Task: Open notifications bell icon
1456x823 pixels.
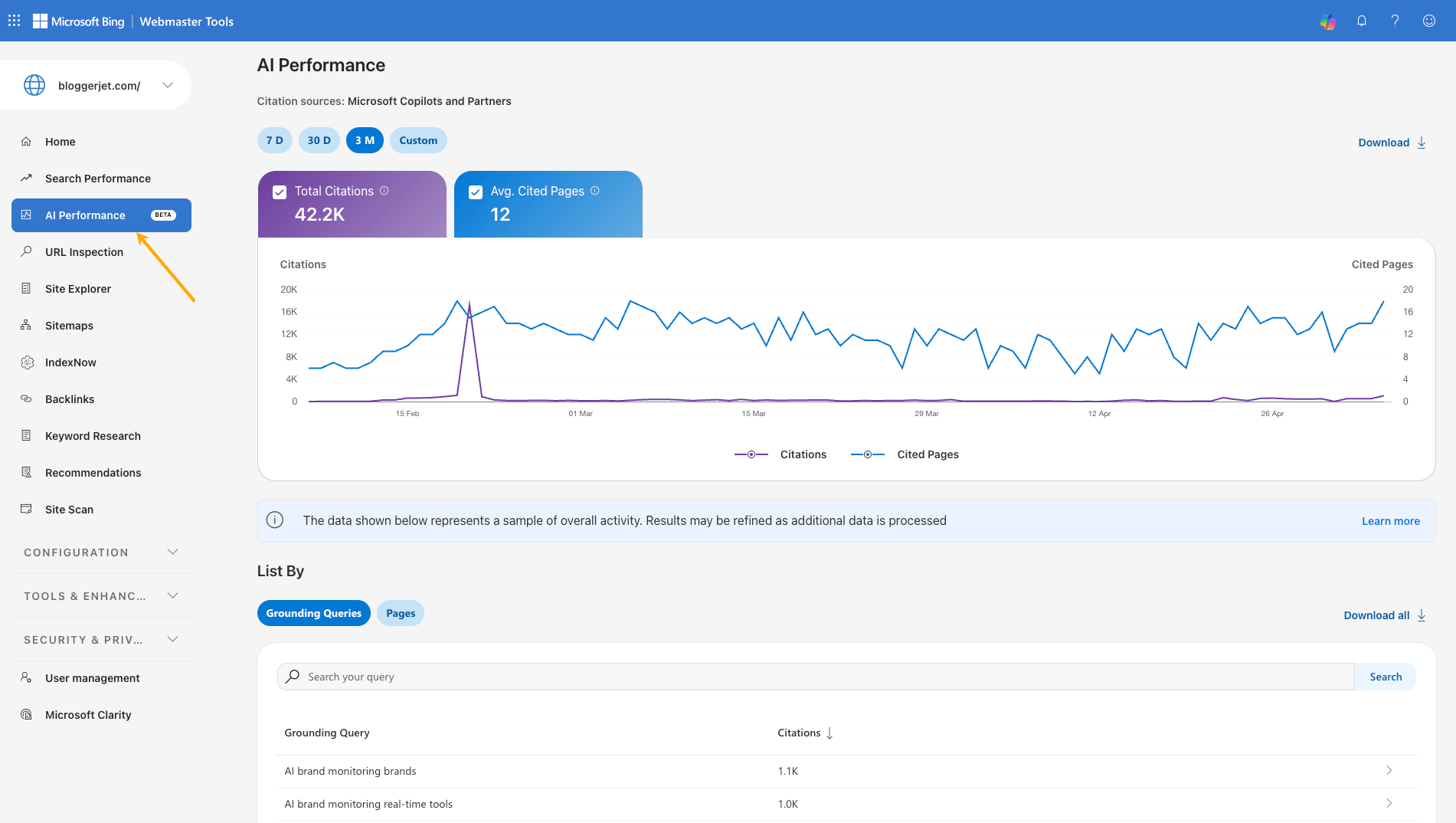Action: coord(1362,21)
